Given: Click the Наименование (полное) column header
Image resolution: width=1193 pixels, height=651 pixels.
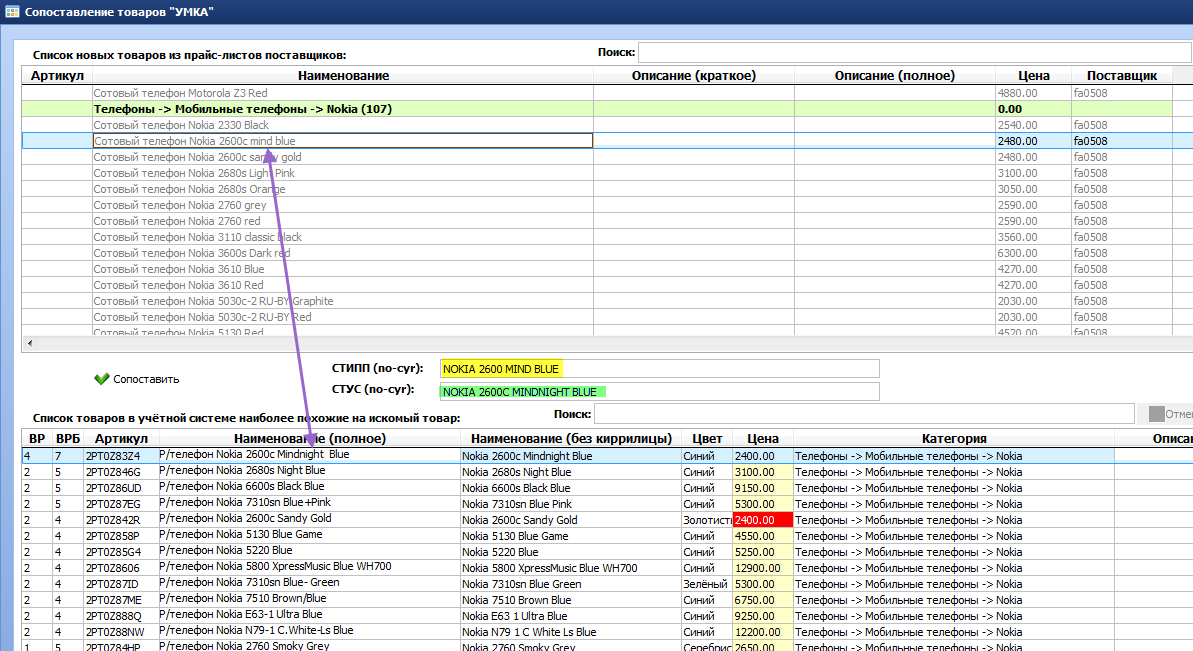Looking at the screenshot, I should [310, 438].
